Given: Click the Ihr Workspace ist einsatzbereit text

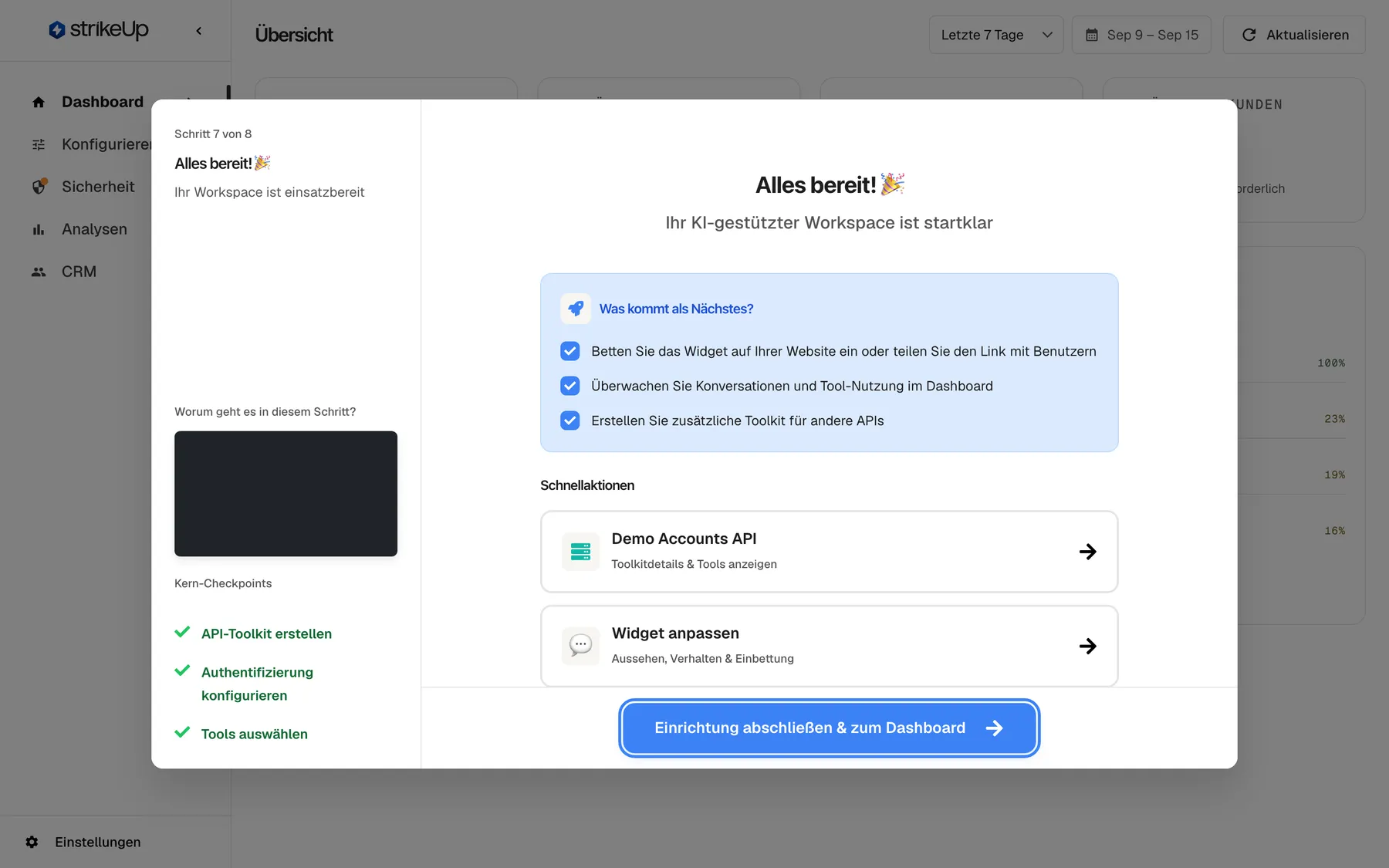Looking at the screenshot, I should [x=269, y=192].
